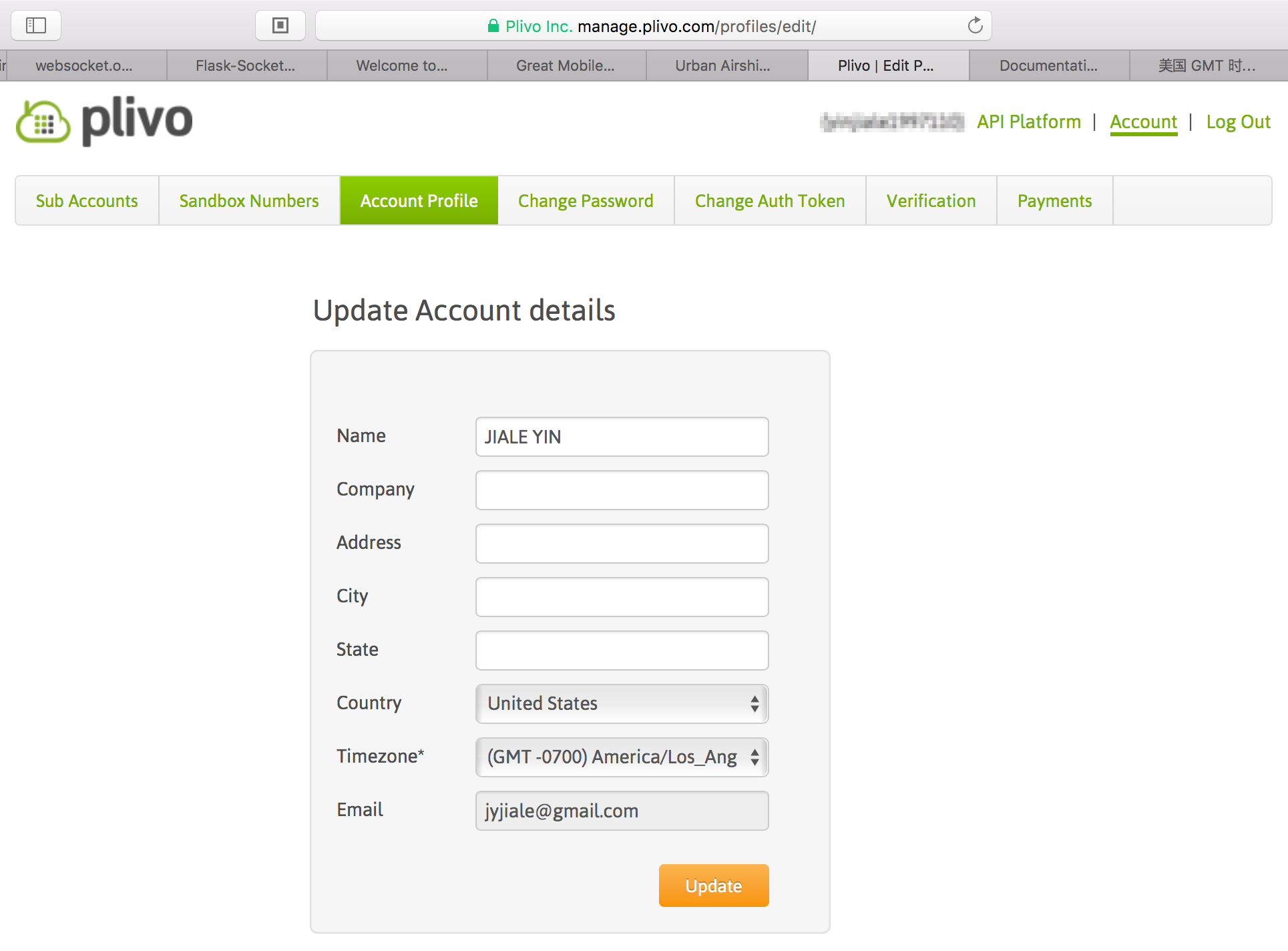Expand the Timezone select menu

(x=622, y=757)
